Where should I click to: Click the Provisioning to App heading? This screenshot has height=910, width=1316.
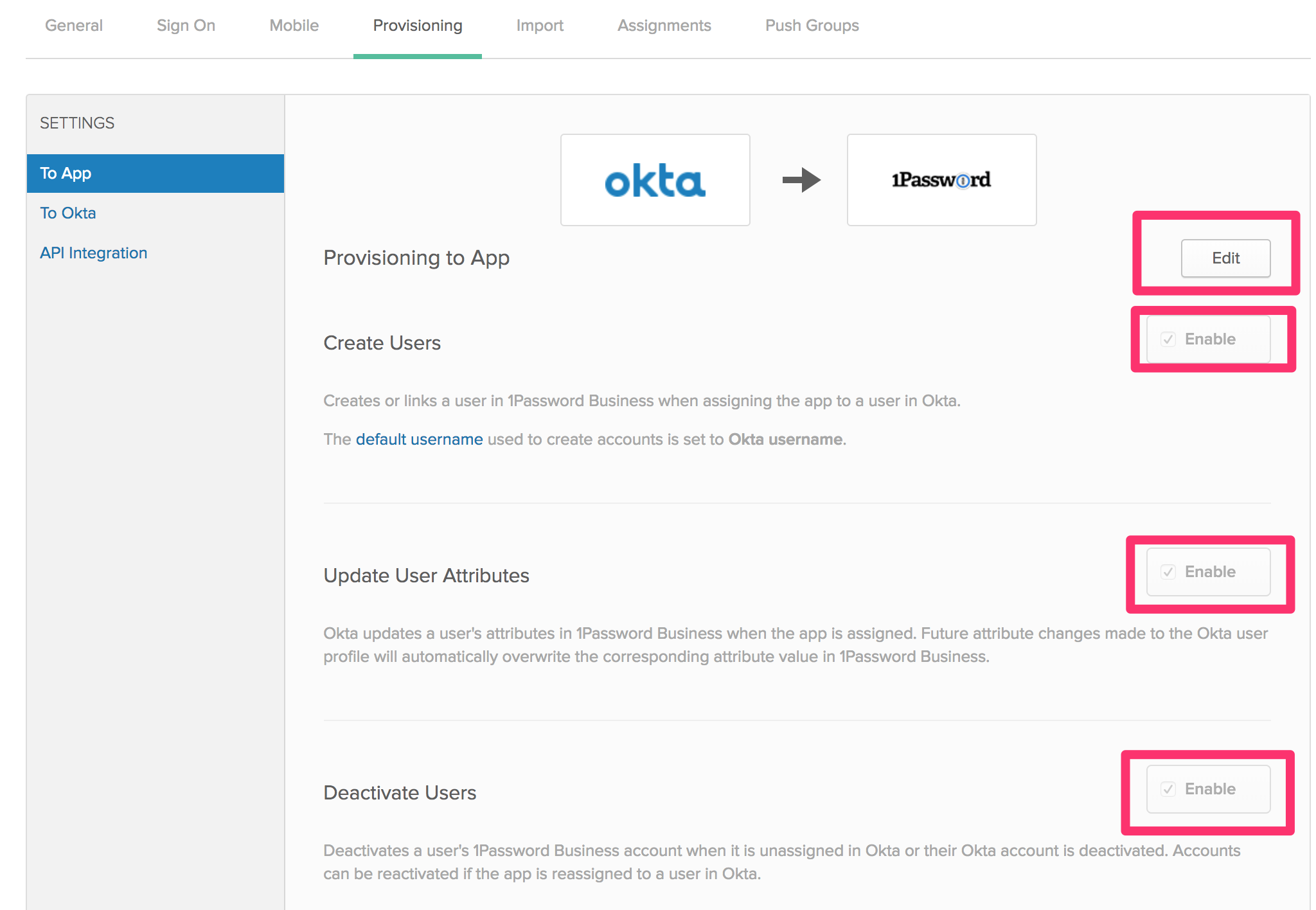point(416,258)
